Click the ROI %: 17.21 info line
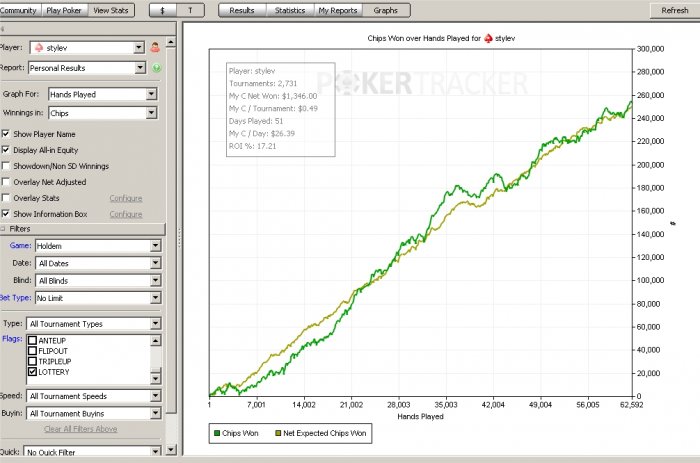 coord(253,146)
